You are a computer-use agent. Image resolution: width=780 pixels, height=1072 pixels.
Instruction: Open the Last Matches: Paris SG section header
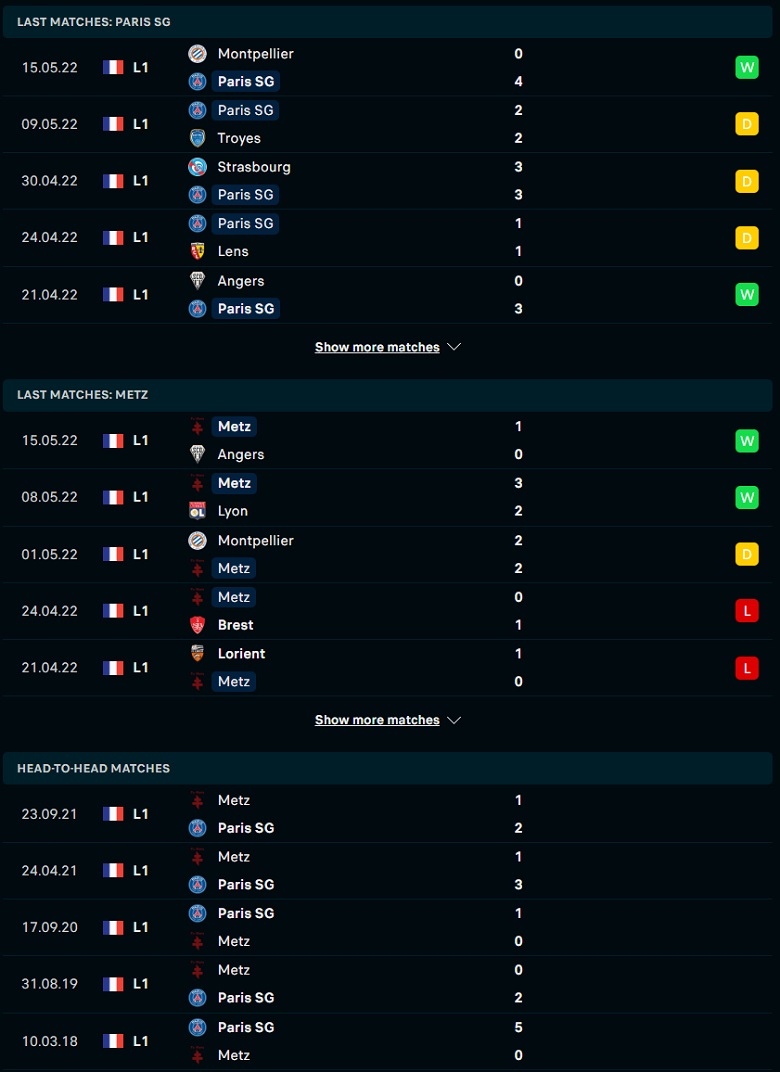pos(388,22)
